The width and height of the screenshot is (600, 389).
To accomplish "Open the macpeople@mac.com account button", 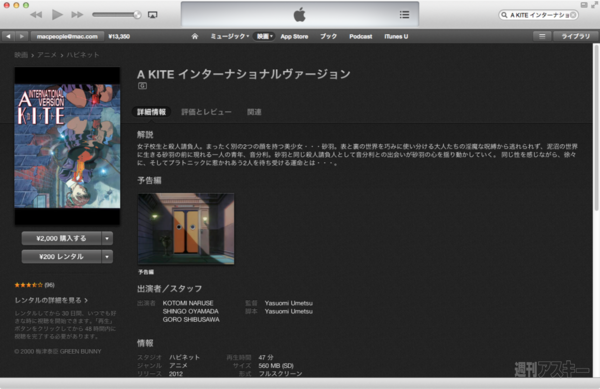I will pyautogui.click(x=67, y=36).
